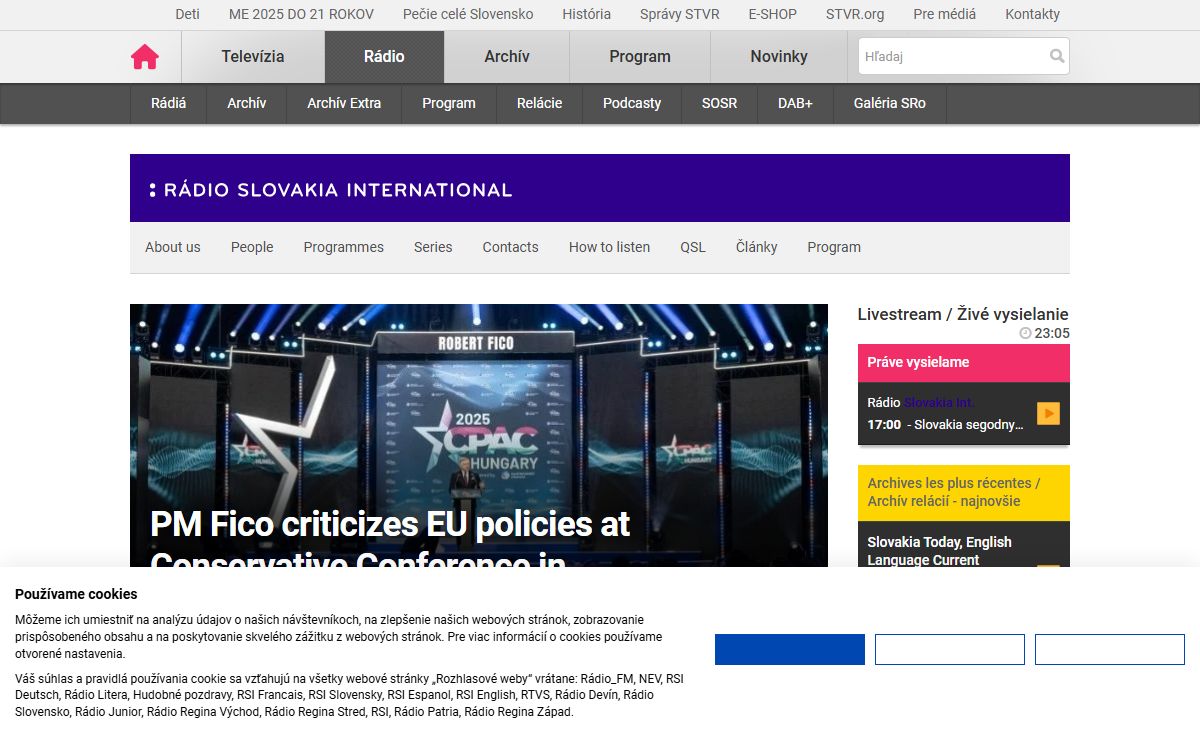1200x740 pixels.
Task: Open the People section
Action: tap(252, 247)
